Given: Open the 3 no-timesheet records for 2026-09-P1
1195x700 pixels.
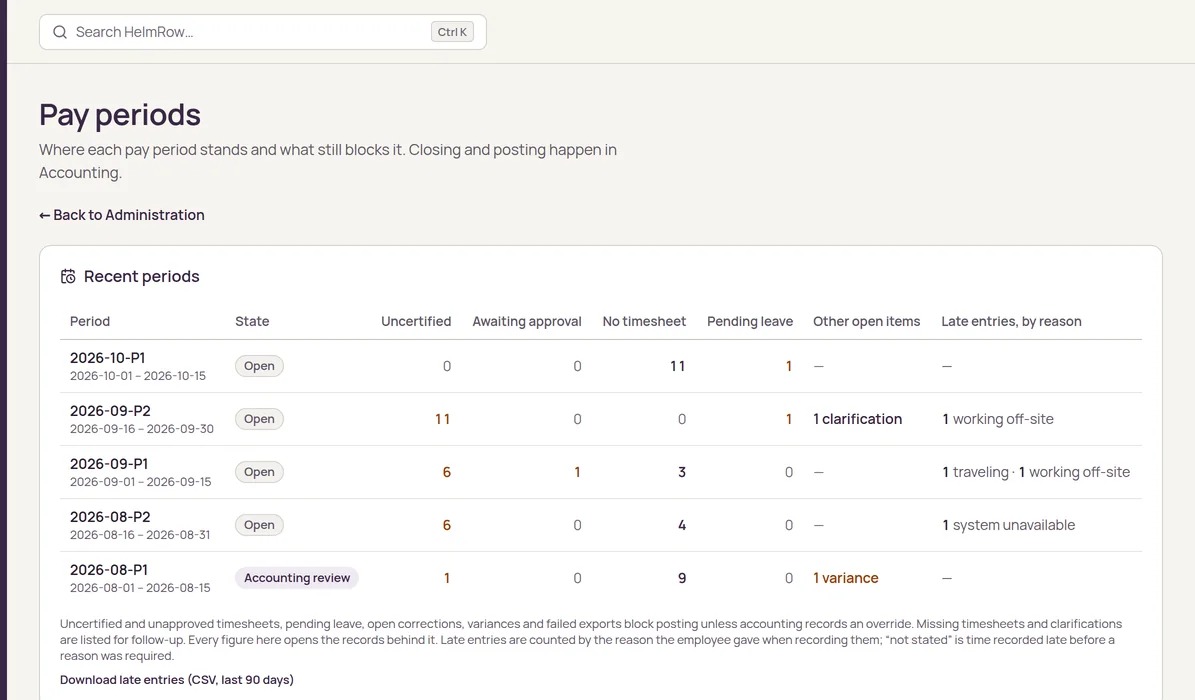Looking at the screenshot, I should pos(682,472).
